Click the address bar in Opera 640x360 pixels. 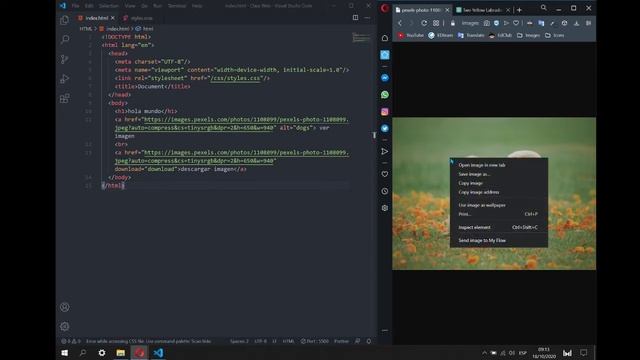470,23
